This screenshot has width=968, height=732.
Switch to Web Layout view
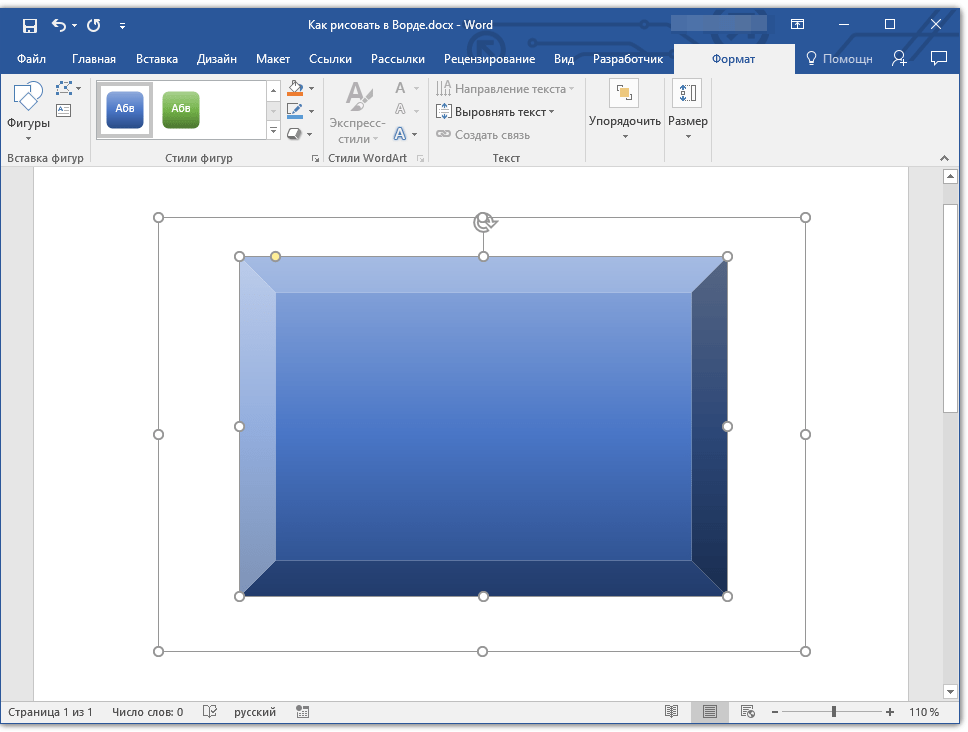click(x=747, y=712)
